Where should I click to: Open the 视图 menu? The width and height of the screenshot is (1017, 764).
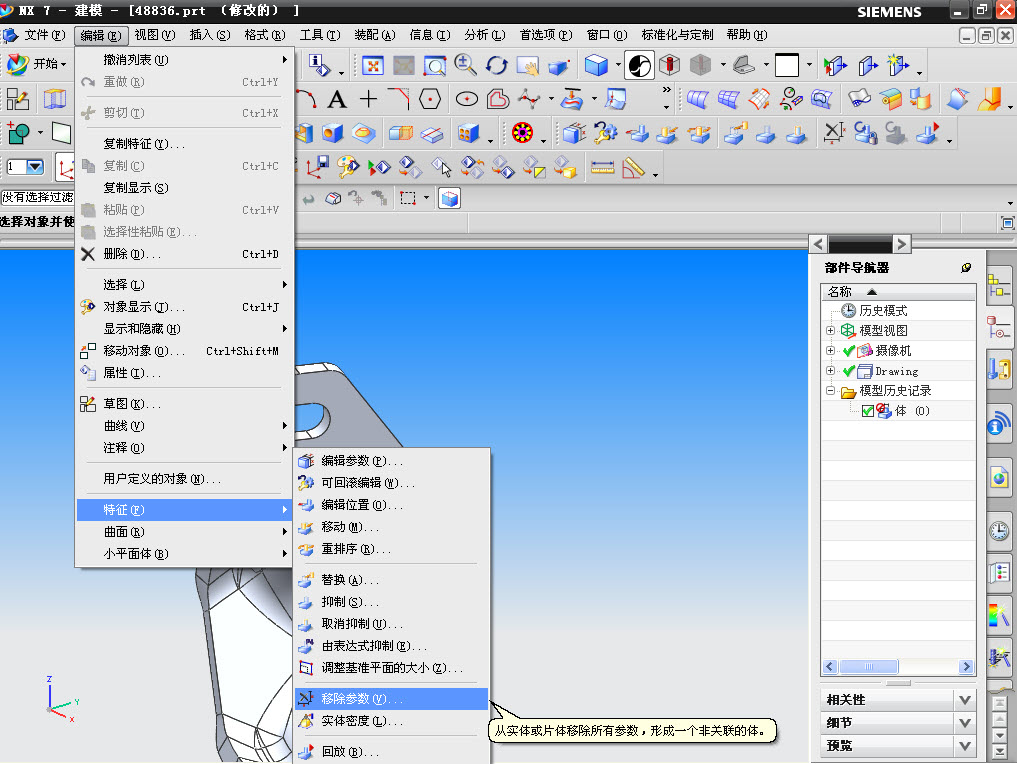pyautogui.click(x=154, y=35)
